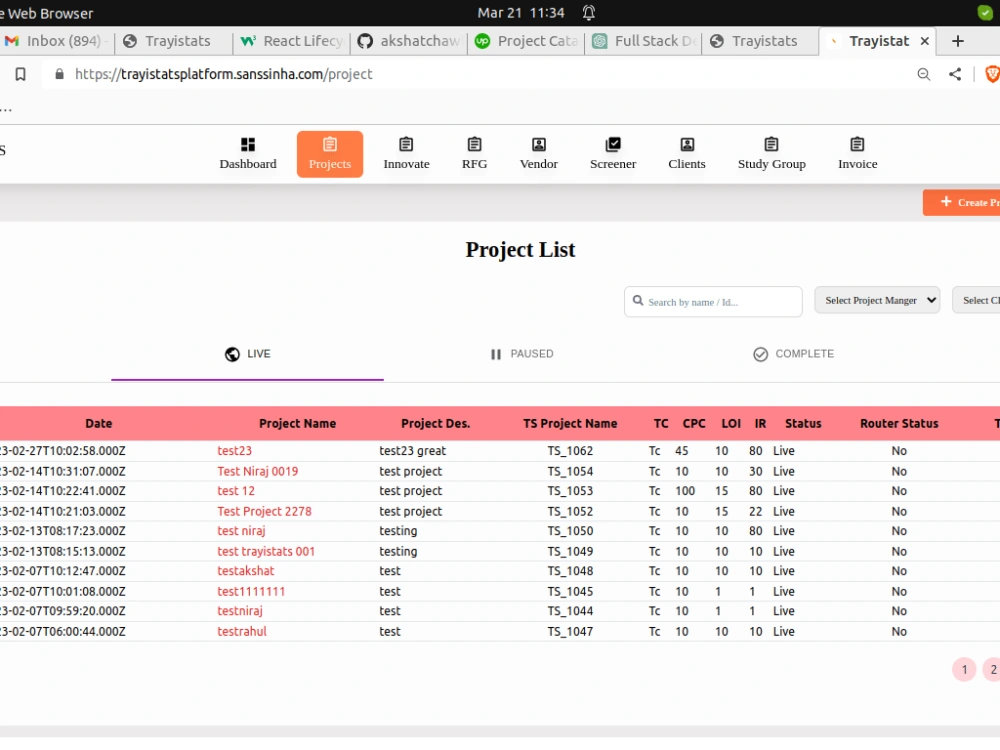
Task: Click the site lock icon
Action: [59, 75]
